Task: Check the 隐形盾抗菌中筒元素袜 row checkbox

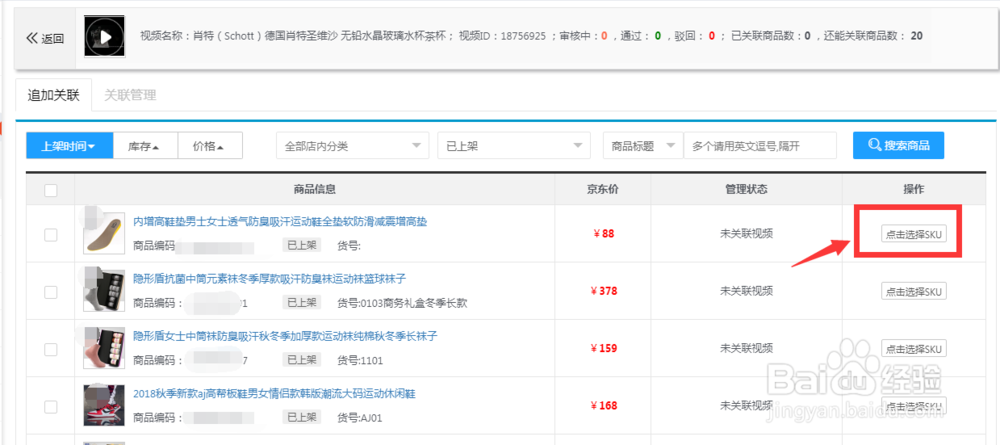Action: (50, 292)
